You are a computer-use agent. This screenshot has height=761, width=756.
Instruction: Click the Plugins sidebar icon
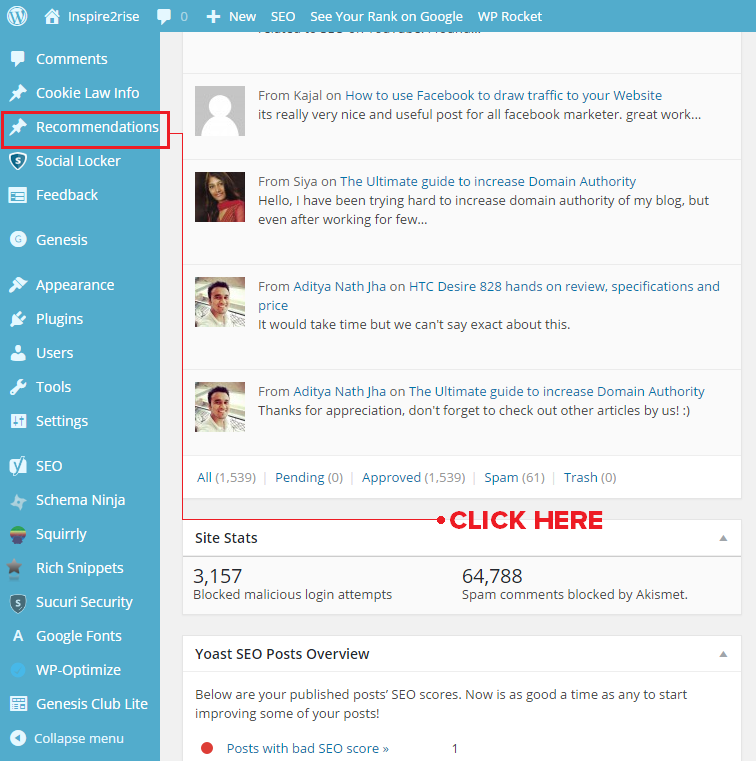[x=17, y=319]
